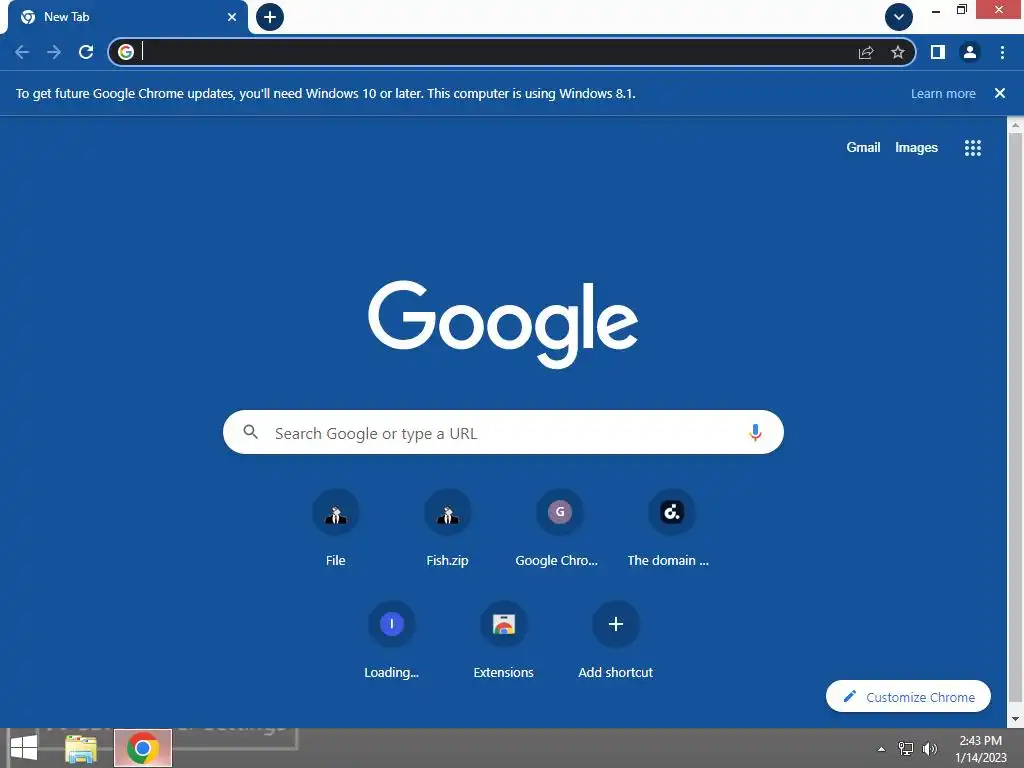Viewport: 1024px width, 768px height.
Task: Open Google apps grid
Action: point(973,148)
